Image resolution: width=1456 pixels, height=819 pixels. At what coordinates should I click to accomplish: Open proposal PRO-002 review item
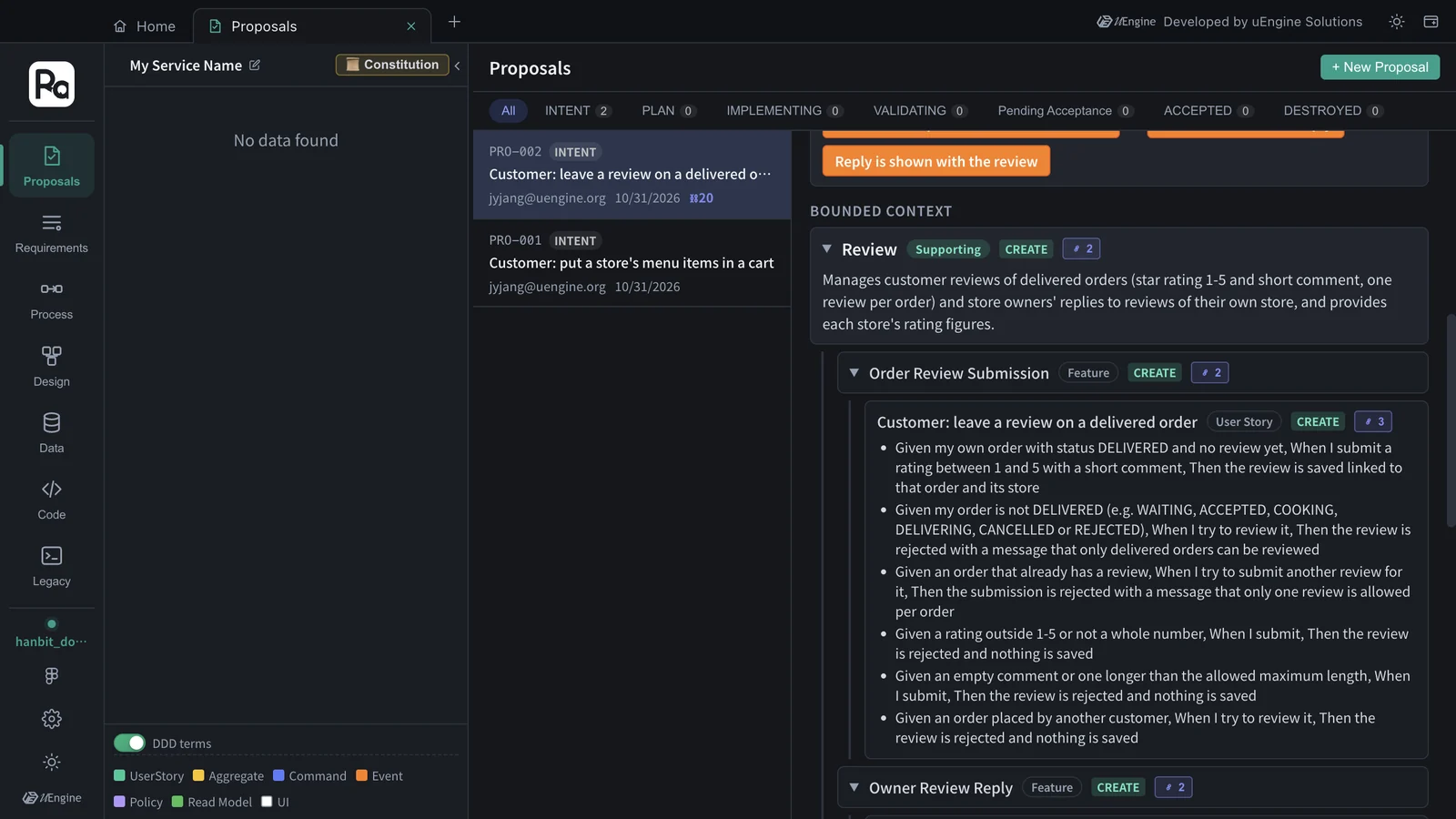pyautogui.click(x=632, y=175)
